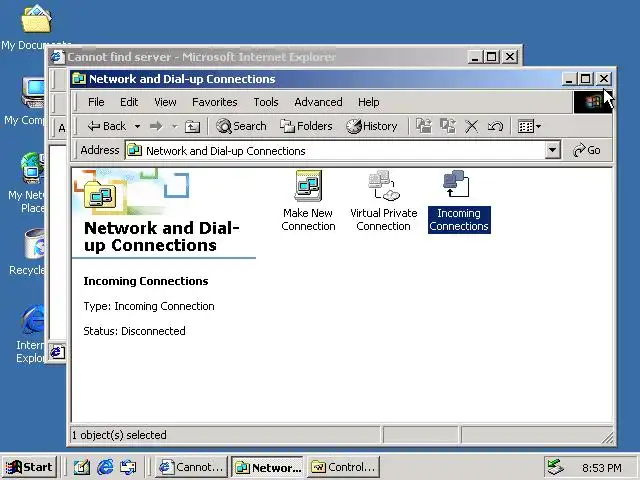Open the Tools menu
The image size is (640, 480).
click(266, 102)
